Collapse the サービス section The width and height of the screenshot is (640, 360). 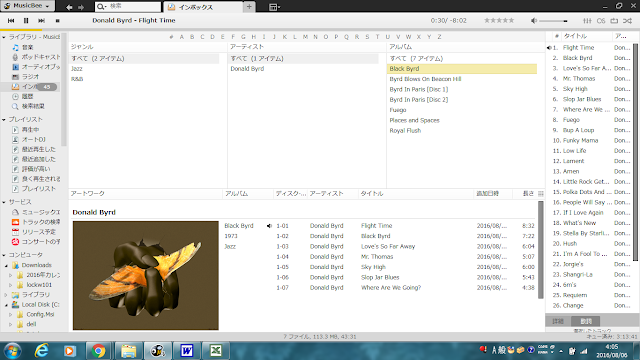click(4, 202)
